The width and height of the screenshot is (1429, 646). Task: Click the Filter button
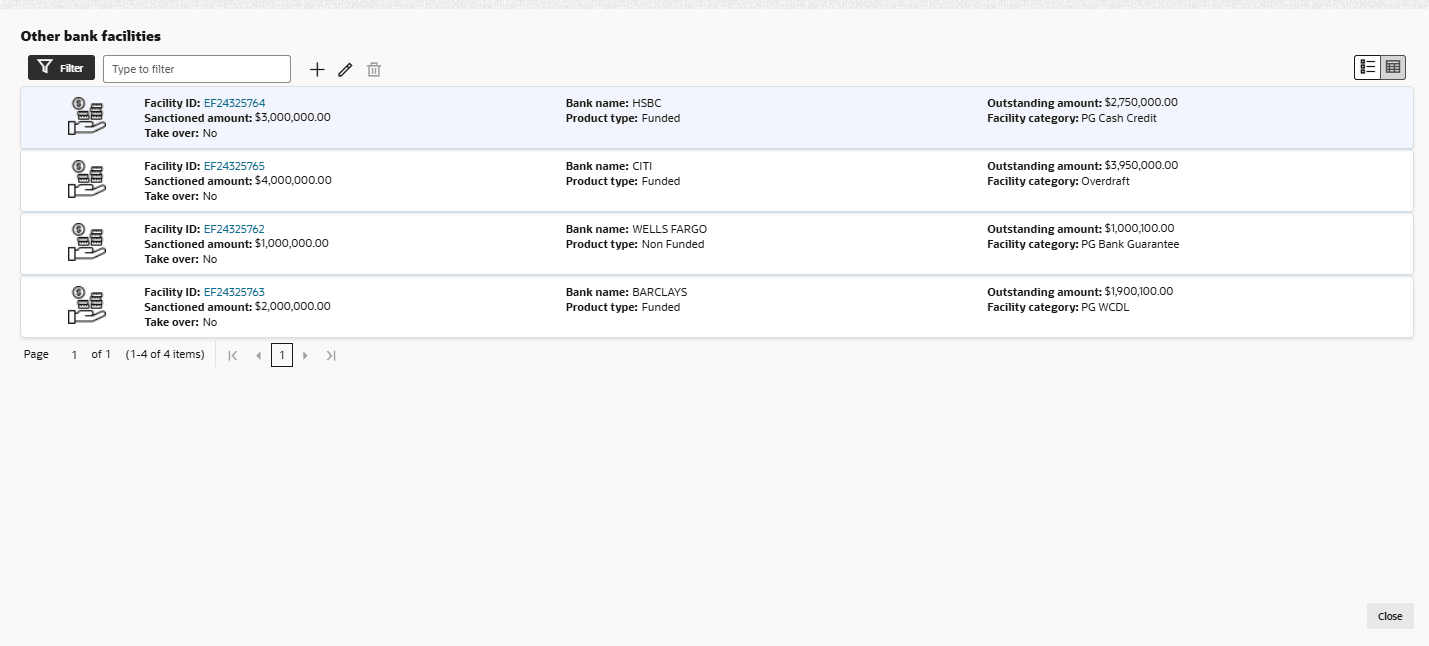(x=61, y=68)
